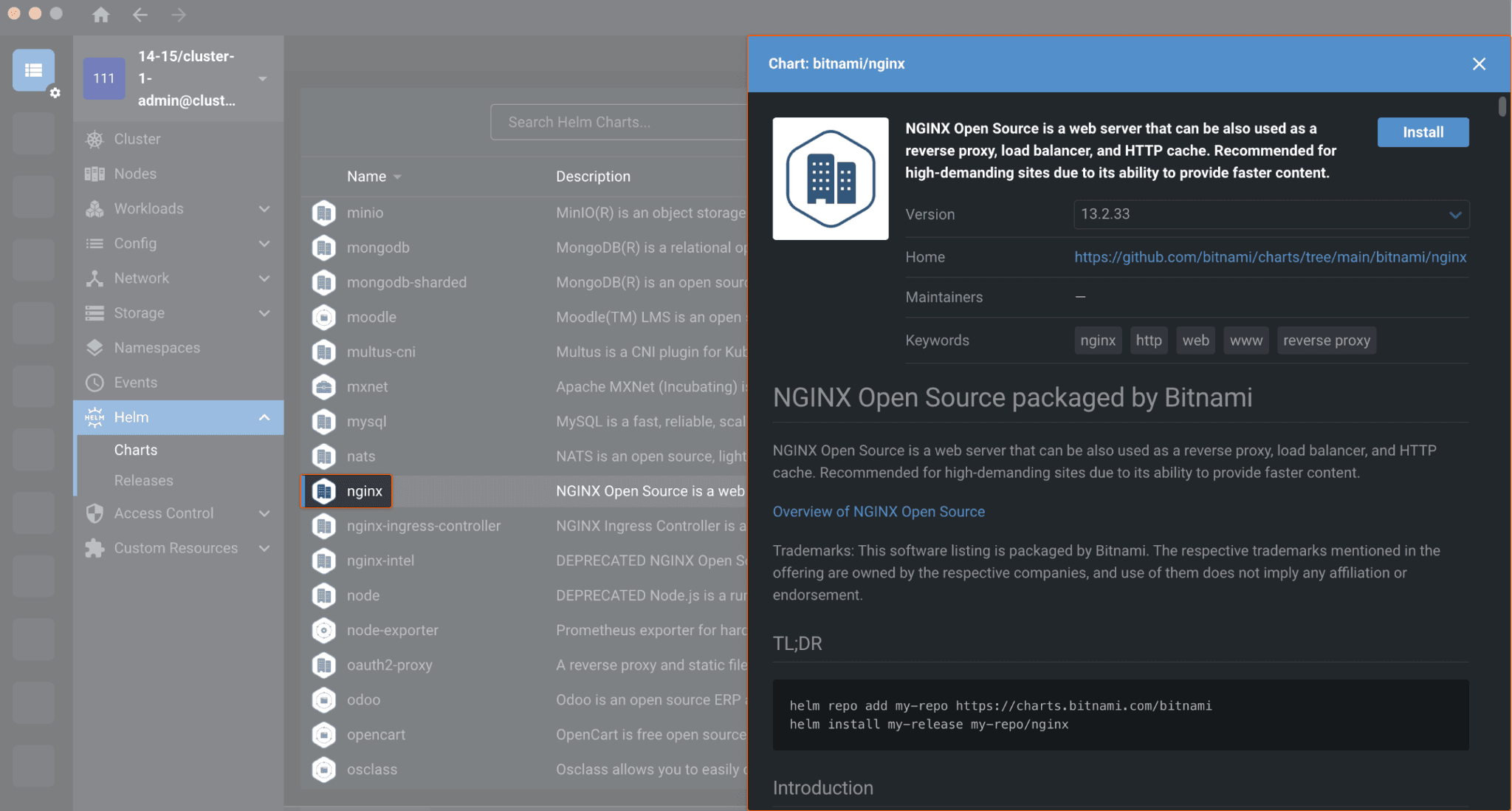Click the www keyword tag
Viewport: 1512px width, 811px height.
coord(1246,341)
